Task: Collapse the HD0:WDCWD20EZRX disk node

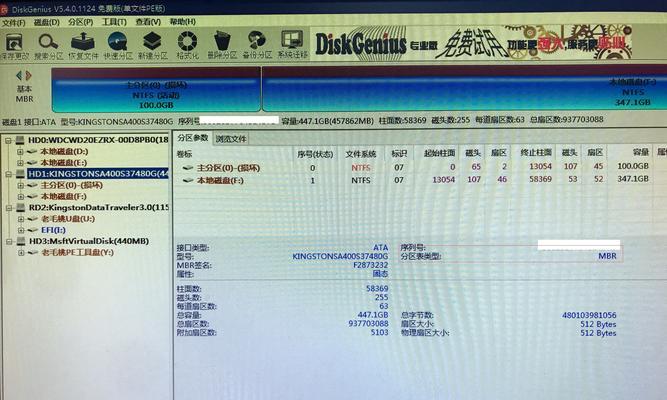Action: [8, 140]
